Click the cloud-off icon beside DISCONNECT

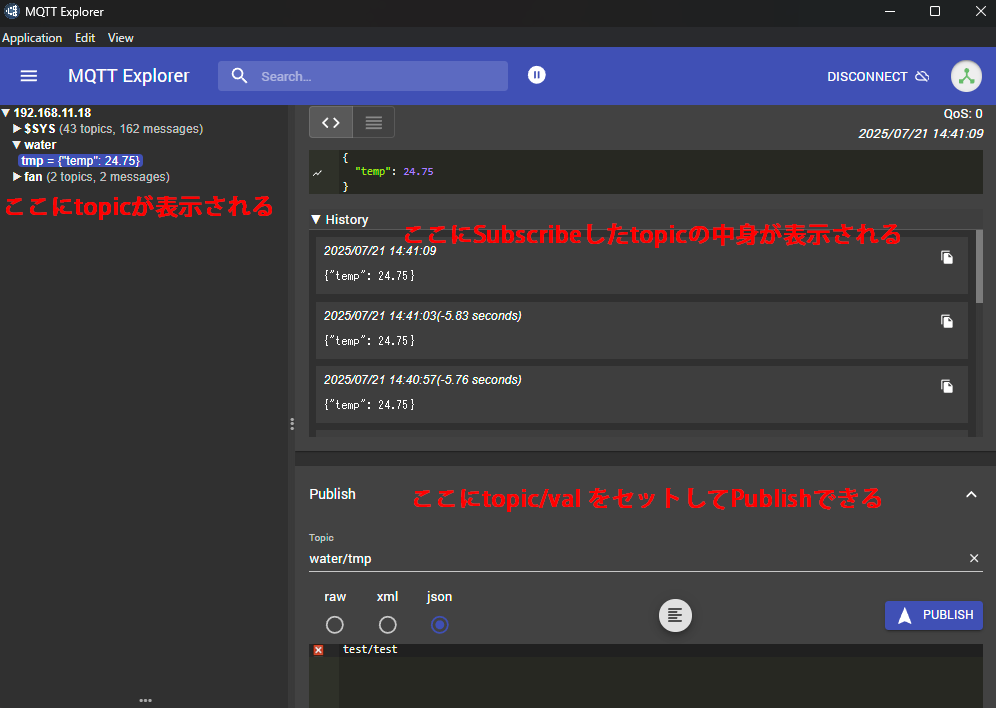(x=922, y=76)
